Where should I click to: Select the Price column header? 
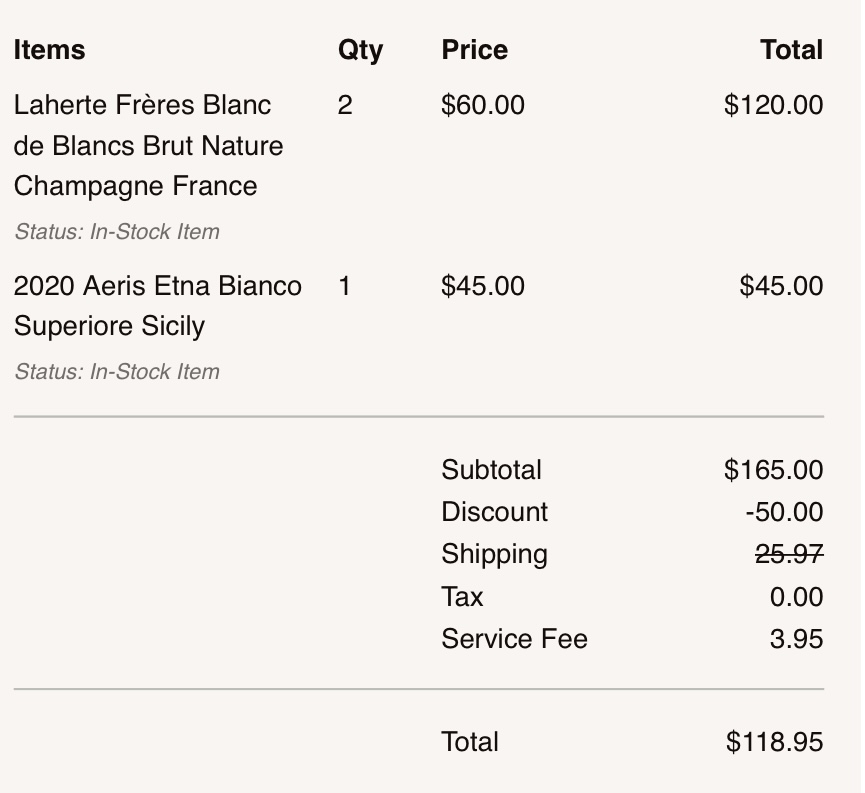475,50
